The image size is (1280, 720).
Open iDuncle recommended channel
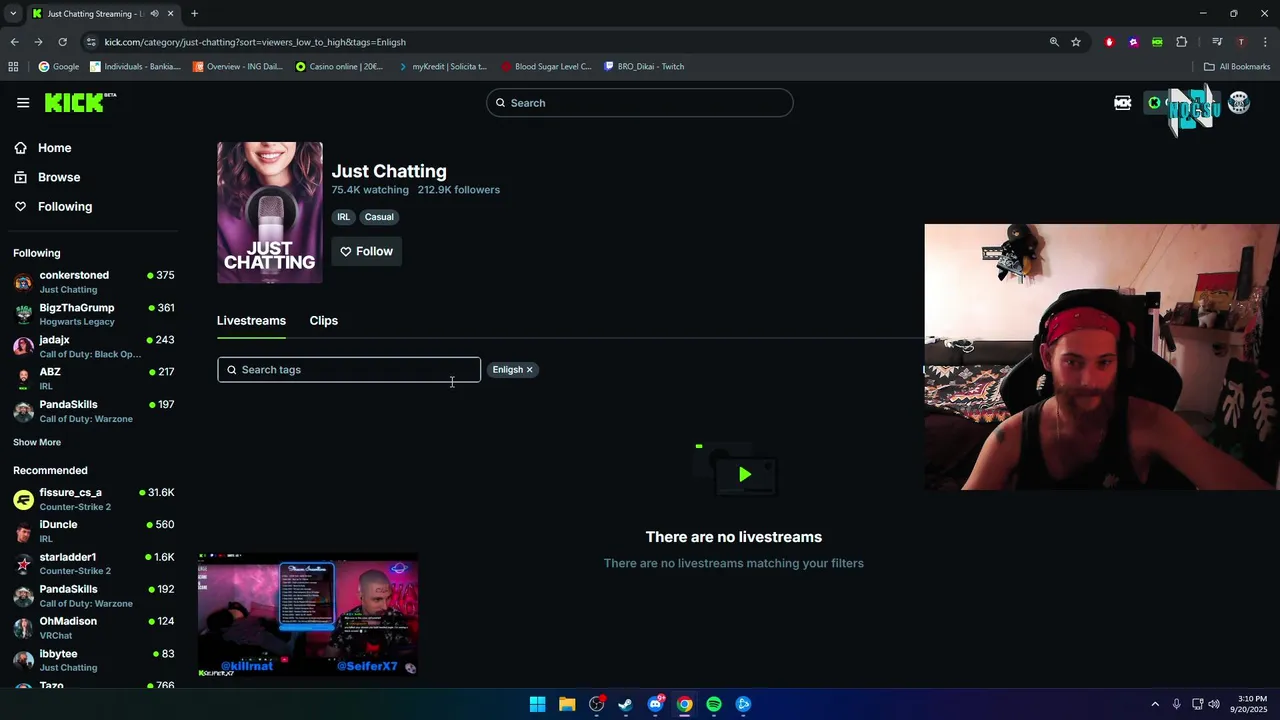click(x=94, y=531)
